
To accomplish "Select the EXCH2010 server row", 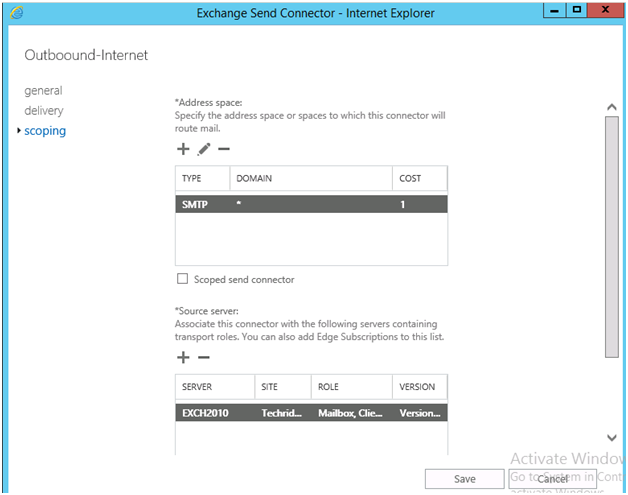I will point(311,413).
